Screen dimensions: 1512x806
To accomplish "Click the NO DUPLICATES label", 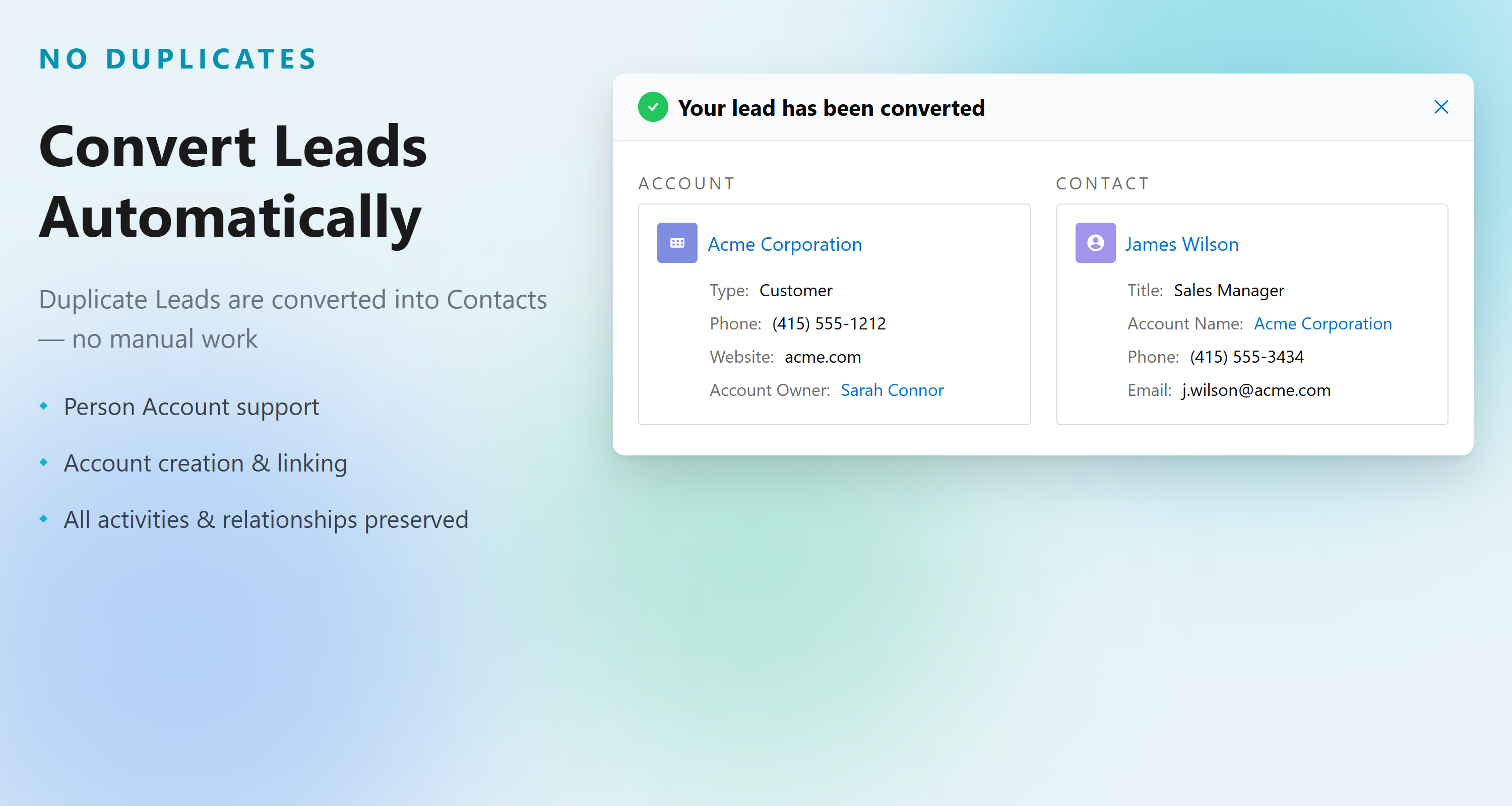I will click(178, 59).
